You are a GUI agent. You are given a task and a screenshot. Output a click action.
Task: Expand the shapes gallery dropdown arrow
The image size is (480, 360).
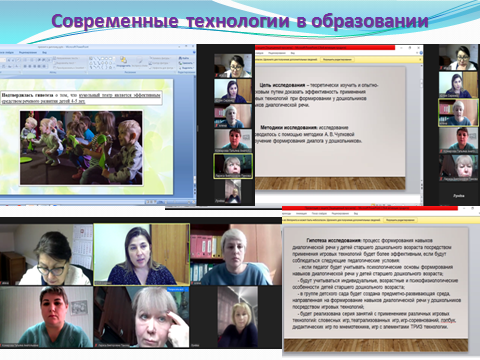pos(114,67)
